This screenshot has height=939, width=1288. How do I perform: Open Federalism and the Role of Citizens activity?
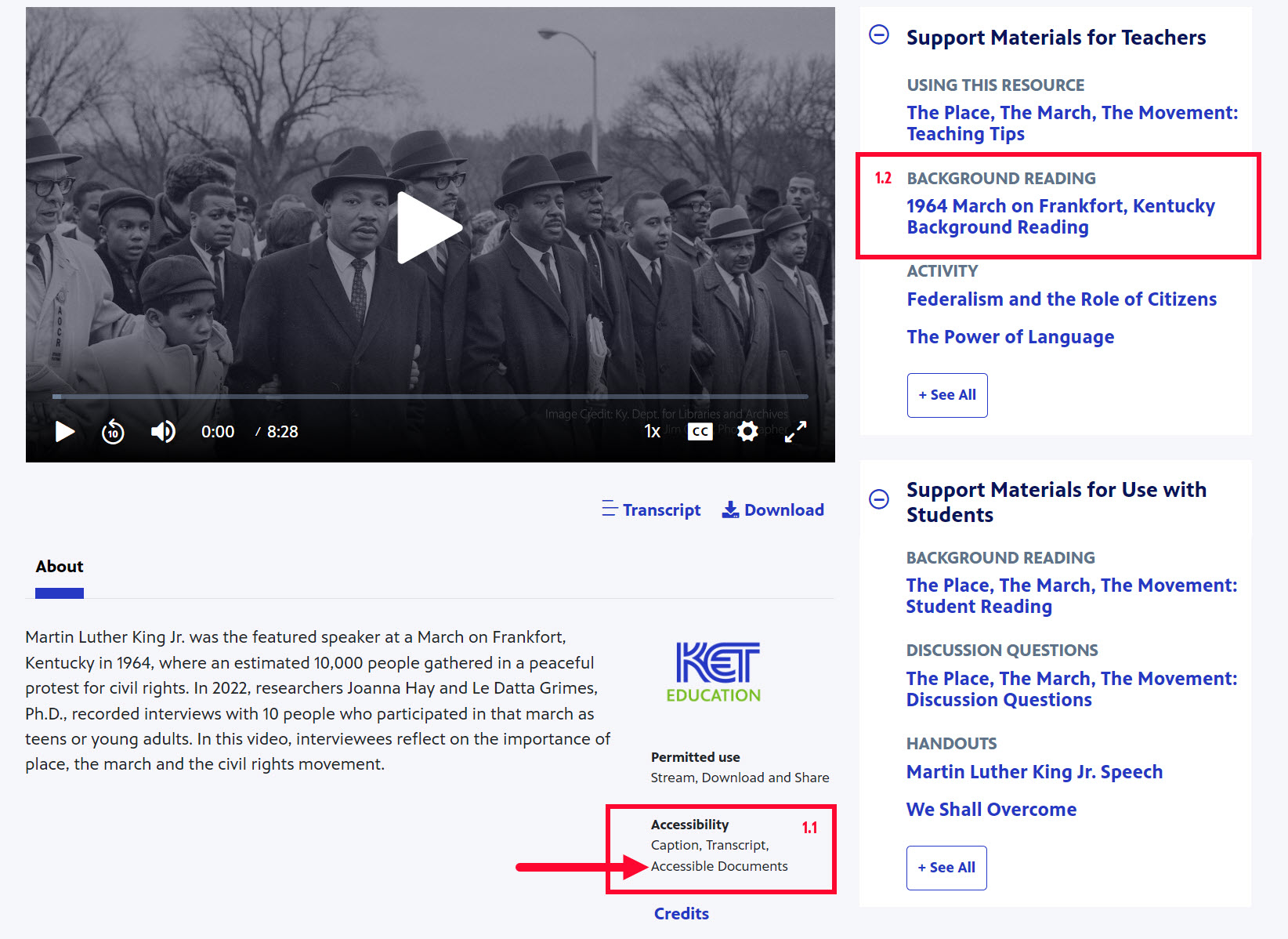tap(1062, 299)
